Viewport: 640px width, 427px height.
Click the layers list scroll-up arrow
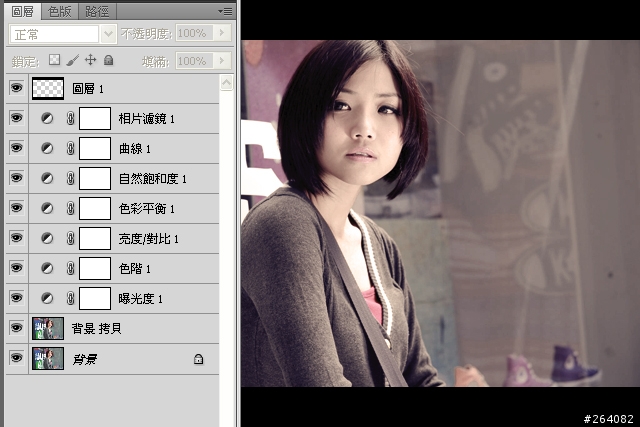(x=226, y=83)
